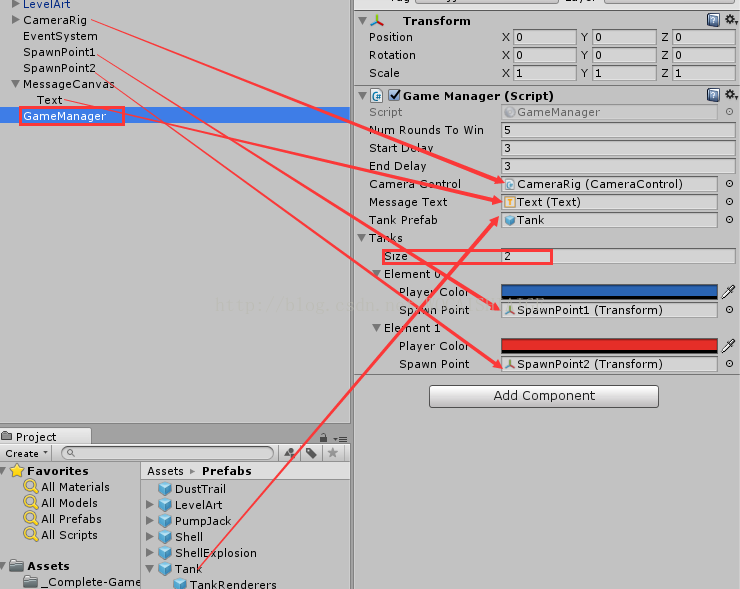The width and height of the screenshot is (740, 589).
Task: Collapse the Tanks array foldout
Action: [362, 237]
